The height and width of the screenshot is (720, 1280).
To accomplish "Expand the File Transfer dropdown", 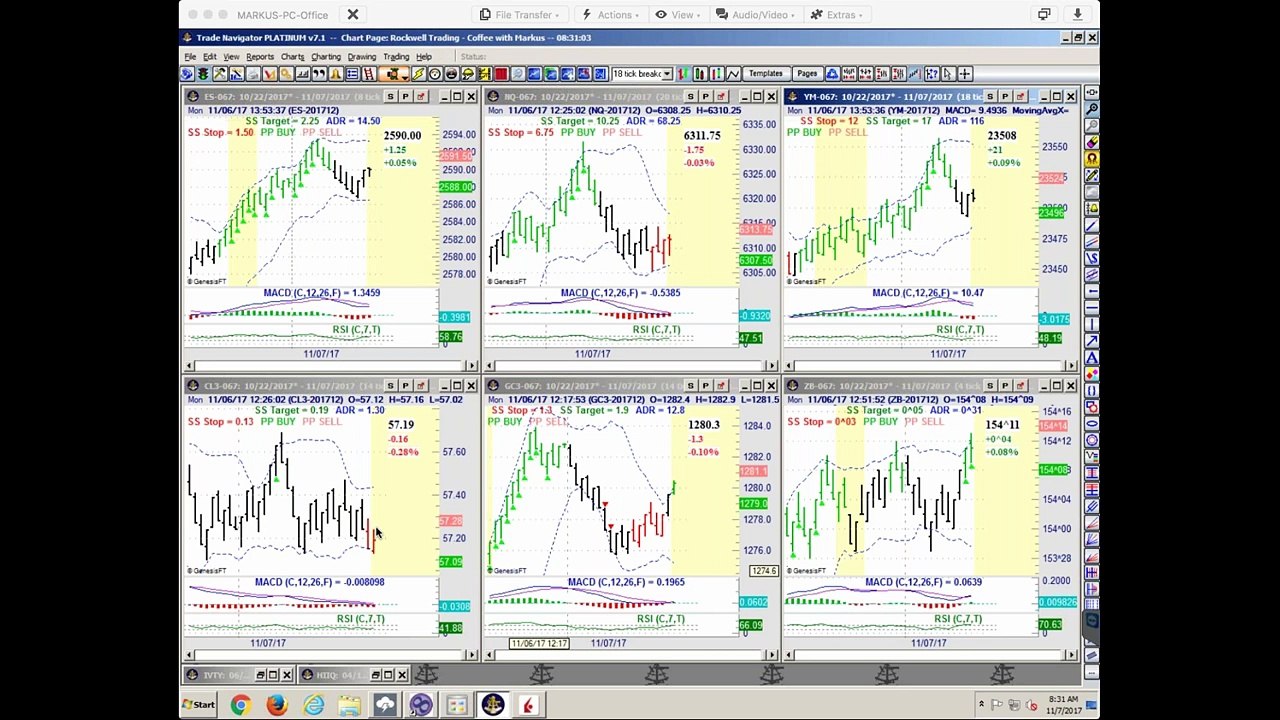I will point(520,15).
